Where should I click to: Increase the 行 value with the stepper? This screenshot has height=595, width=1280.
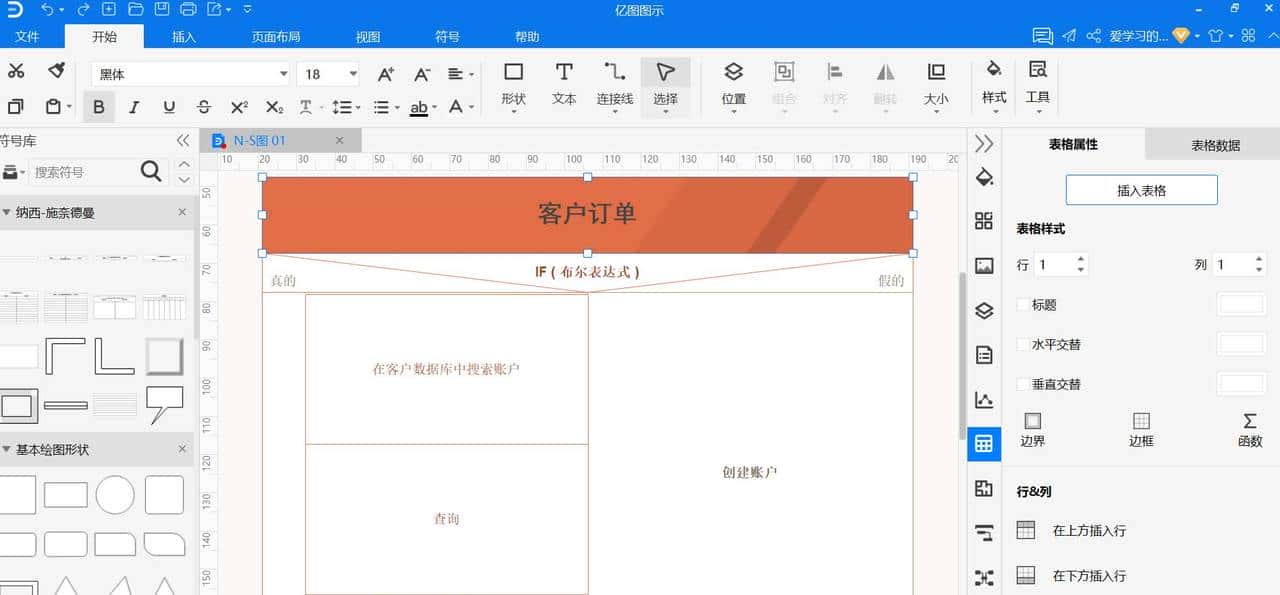coord(1081,258)
